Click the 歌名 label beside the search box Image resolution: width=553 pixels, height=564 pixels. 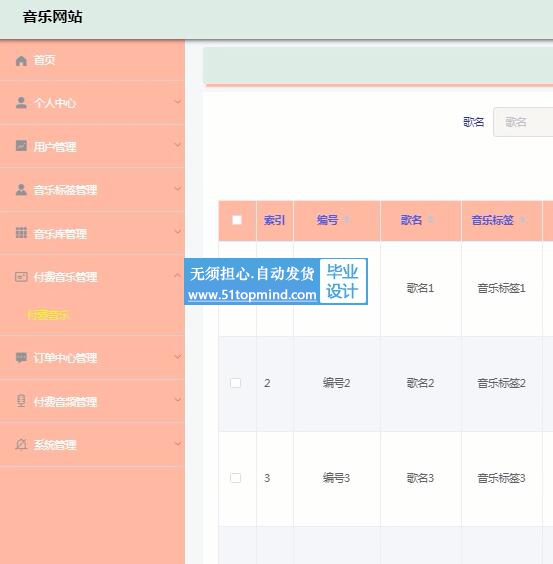(x=473, y=122)
